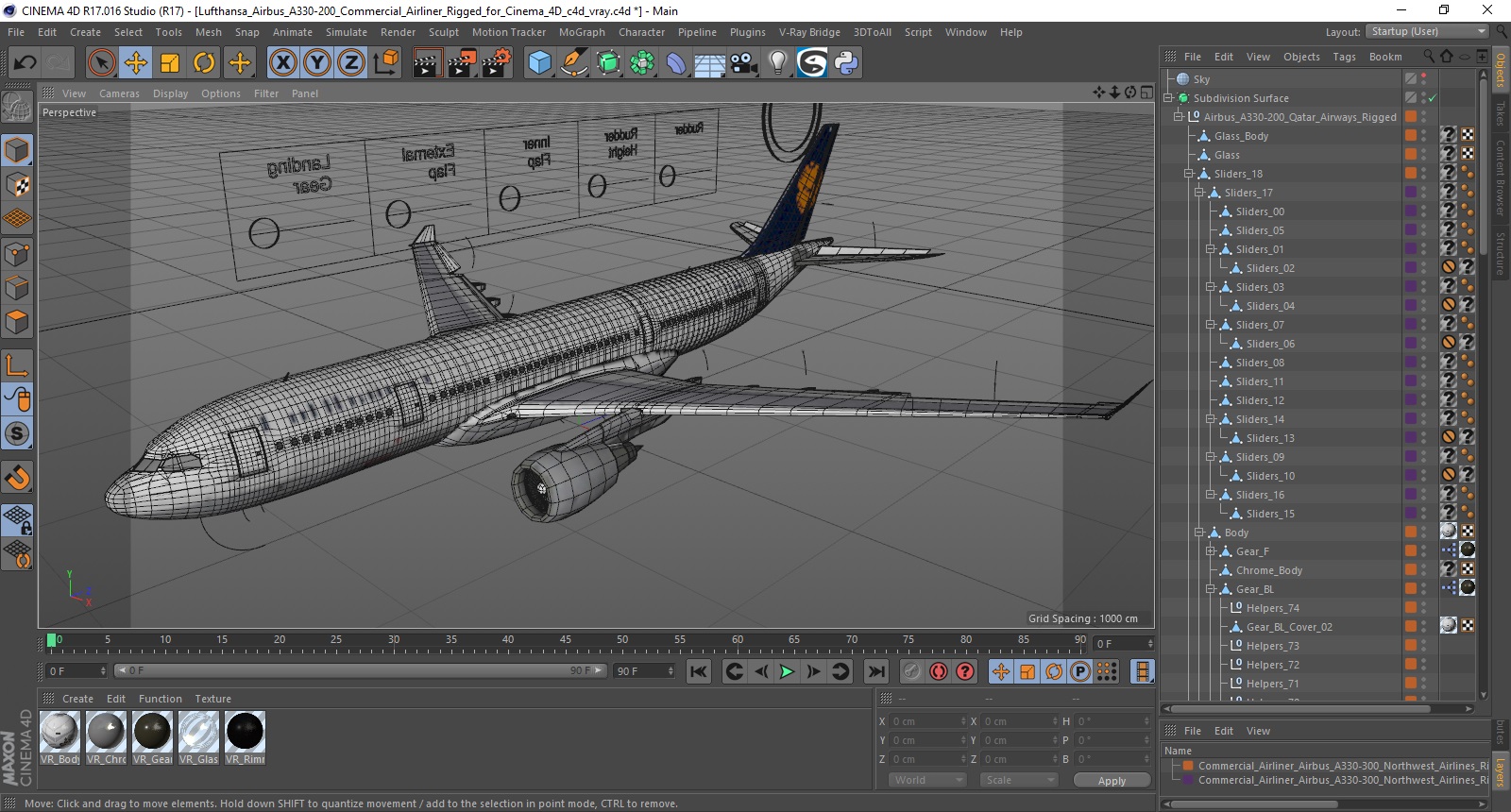The width and height of the screenshot is (1511, 812).
Task: Open the World coordinate dropdown
Action: pos(927,780)
